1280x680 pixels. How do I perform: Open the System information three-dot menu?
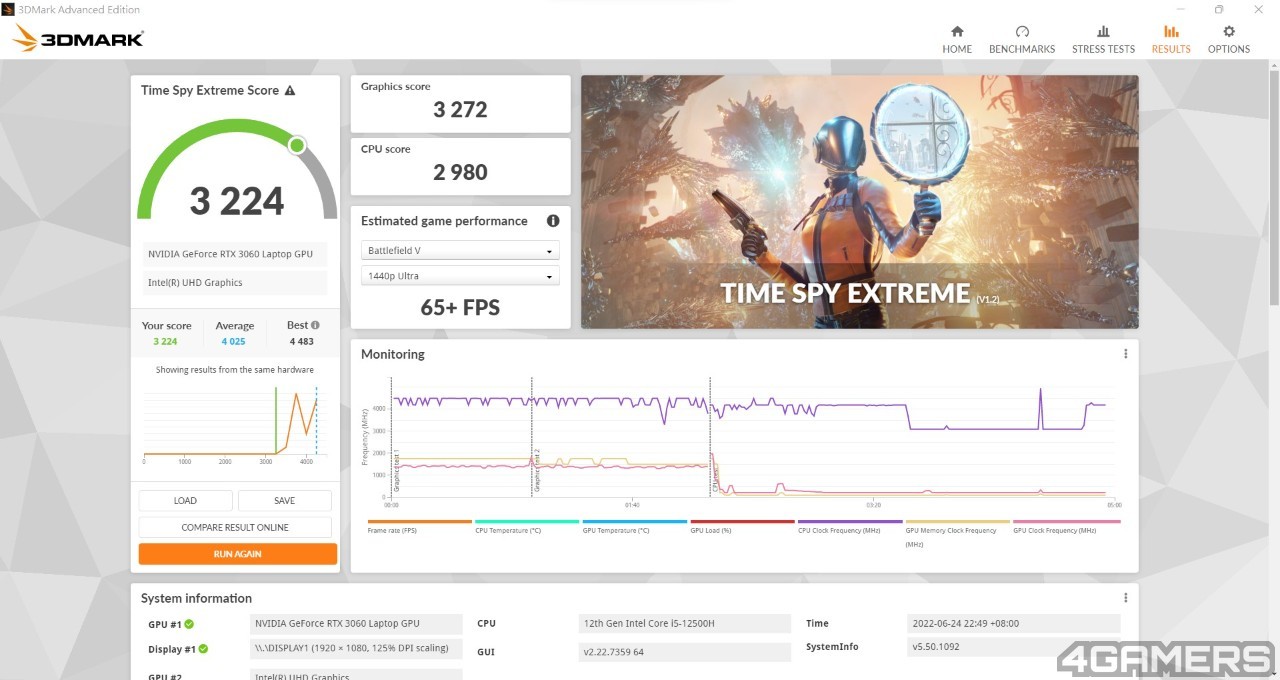1125,598
